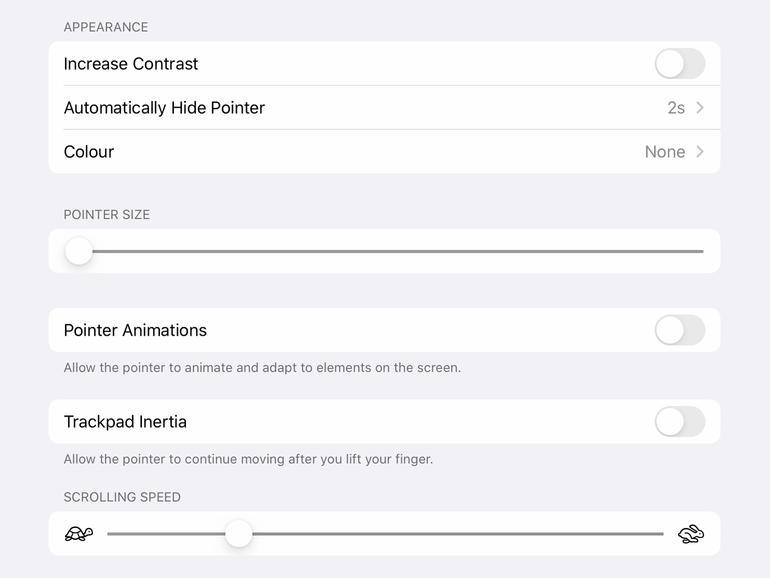The image size is (770, 578).
Task: Click the Pointer Size slider knob
Action: coord(79,251)
